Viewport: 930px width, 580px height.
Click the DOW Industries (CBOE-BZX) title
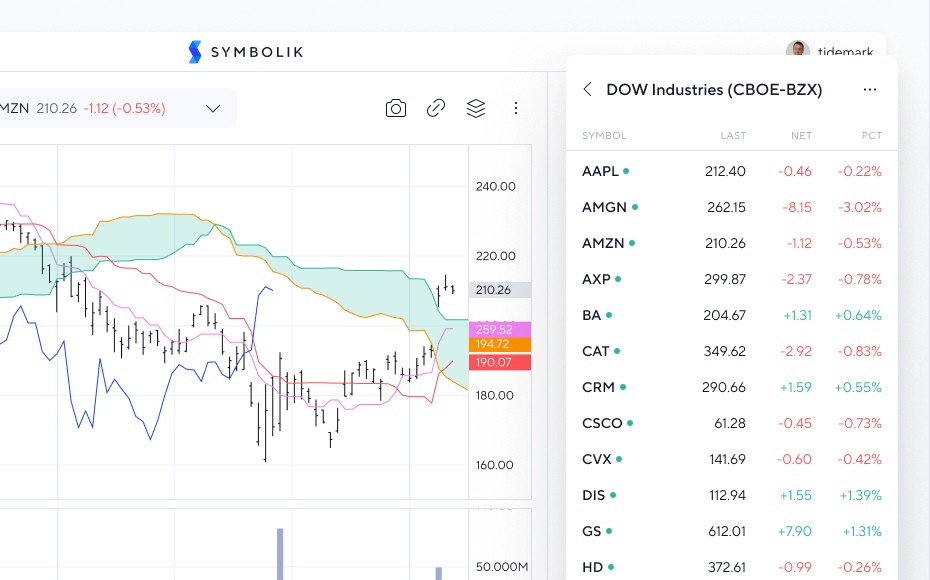pyautogui.click(x=714, y=90)
